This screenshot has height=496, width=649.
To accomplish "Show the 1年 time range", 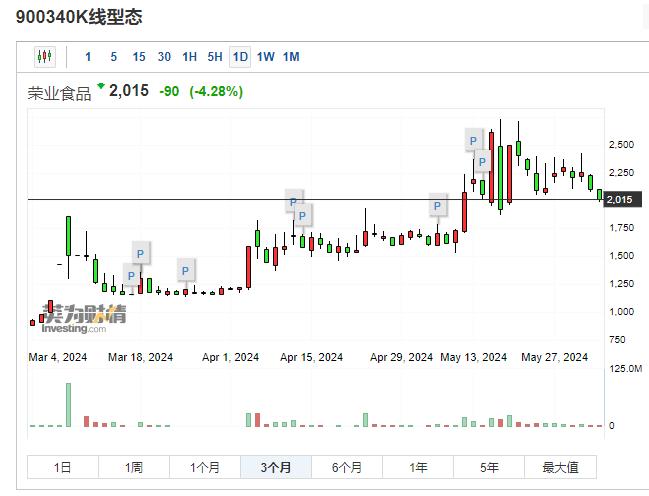I will pyautogui.click(x=418, y=467).
